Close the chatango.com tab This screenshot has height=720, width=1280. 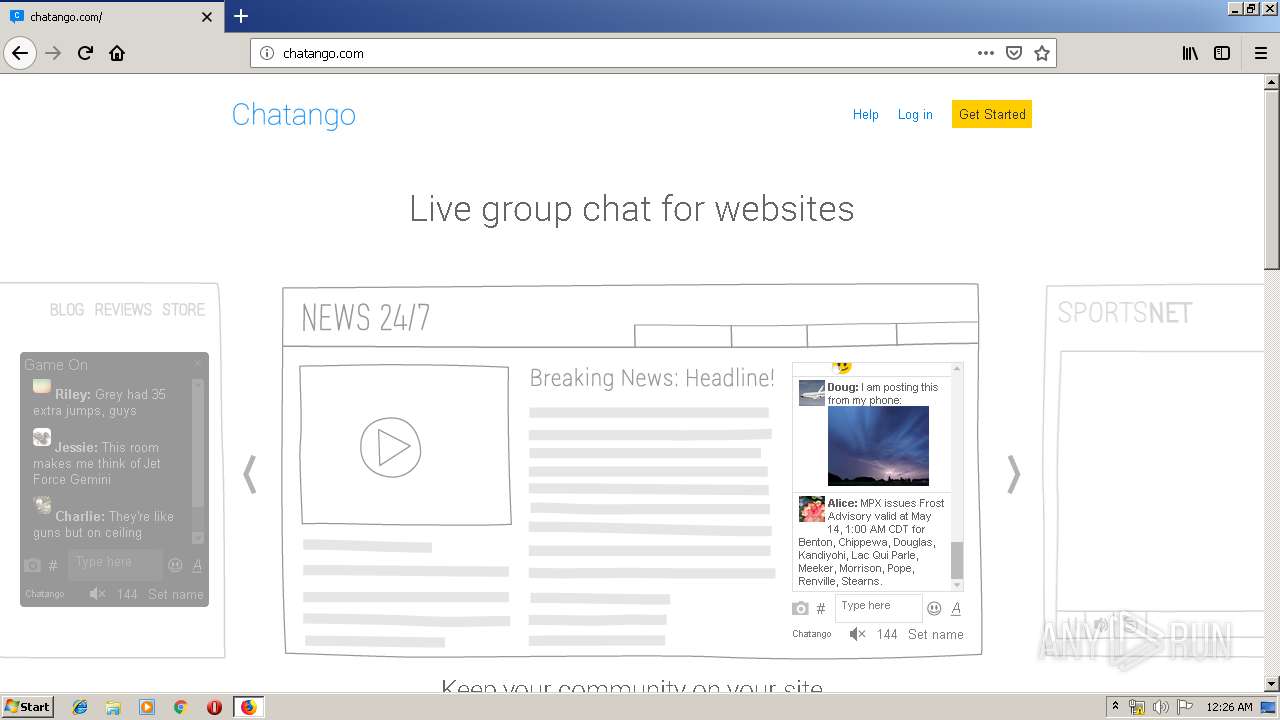pyautogui.click(x=207, y=17)
